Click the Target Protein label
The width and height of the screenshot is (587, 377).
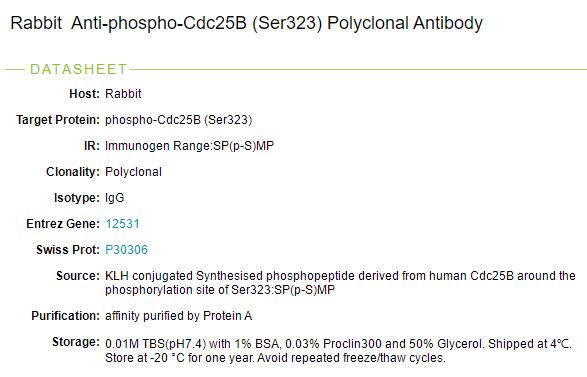tap(58, 120)
